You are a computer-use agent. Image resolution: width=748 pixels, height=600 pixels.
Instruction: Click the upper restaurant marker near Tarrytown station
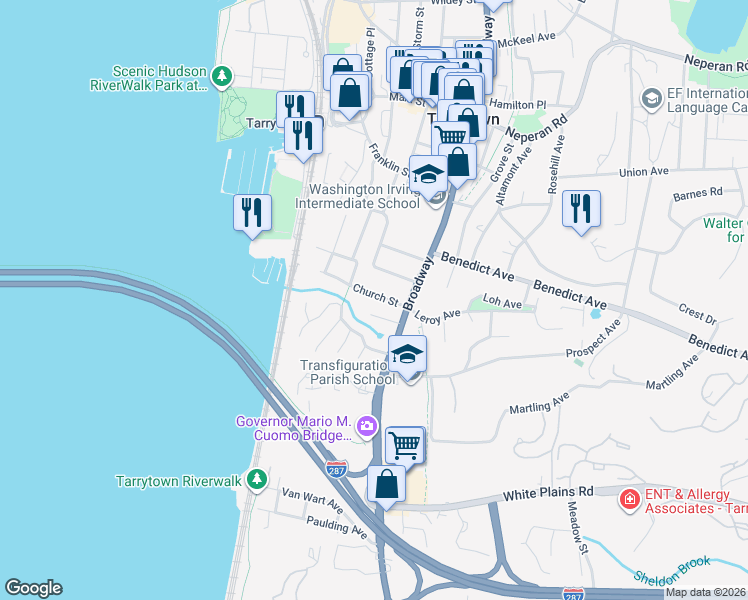coord(295,106)
